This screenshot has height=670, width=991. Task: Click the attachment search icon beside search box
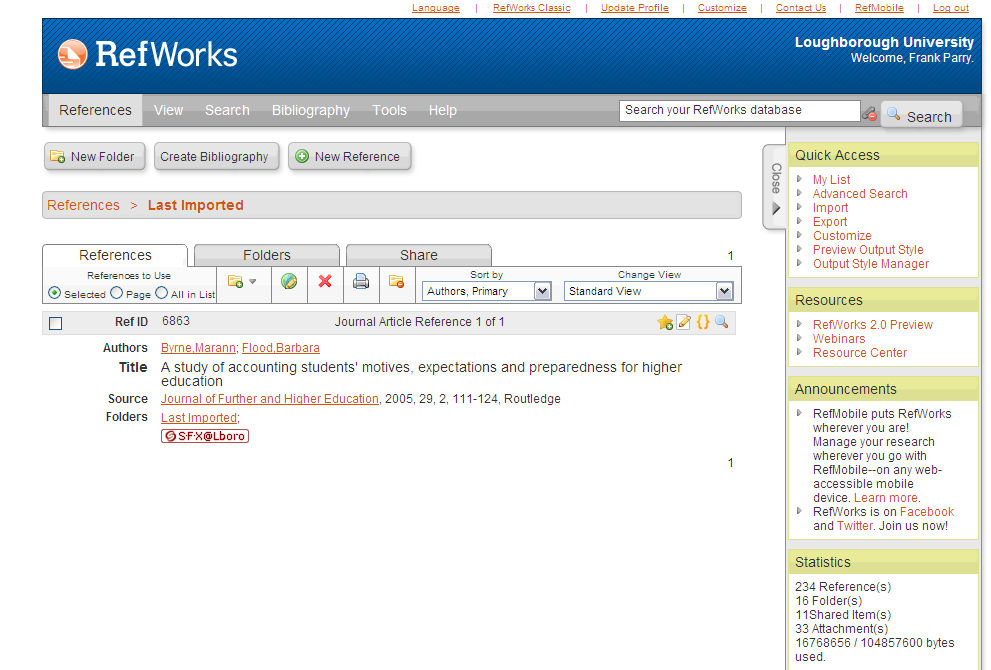(870, 114)
